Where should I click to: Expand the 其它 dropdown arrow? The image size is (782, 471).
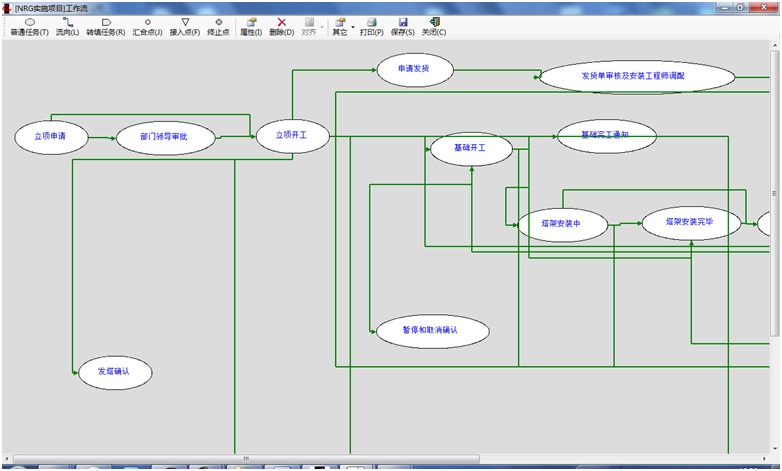tap(353, 27)
